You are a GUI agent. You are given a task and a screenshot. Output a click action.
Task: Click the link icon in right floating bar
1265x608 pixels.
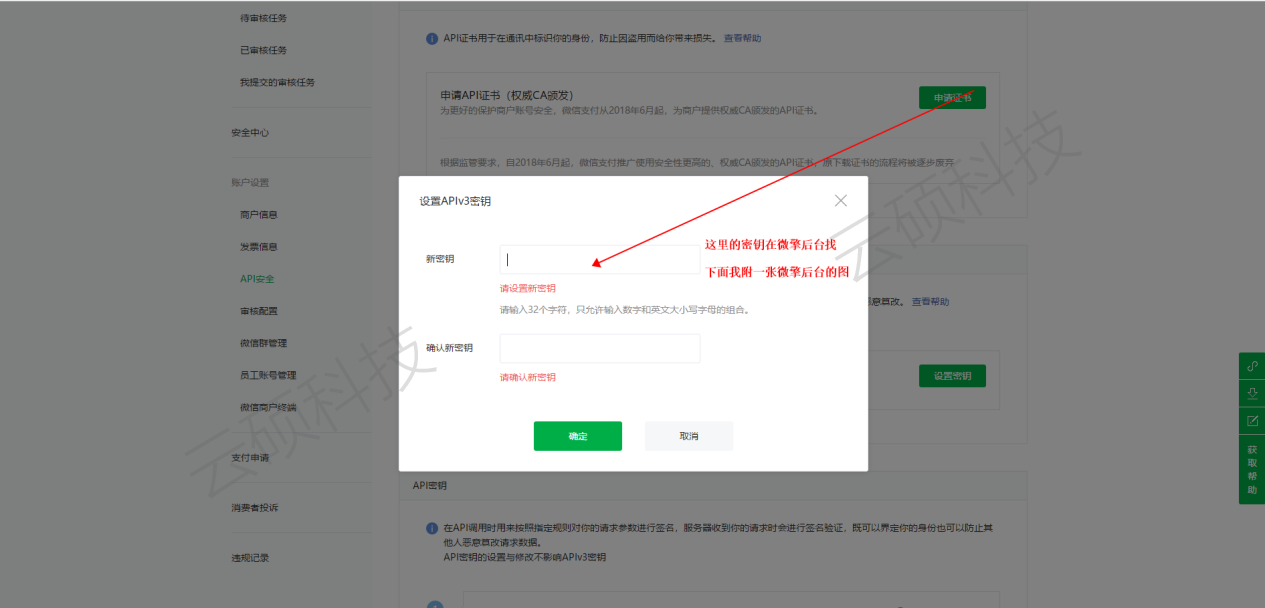1251,366
